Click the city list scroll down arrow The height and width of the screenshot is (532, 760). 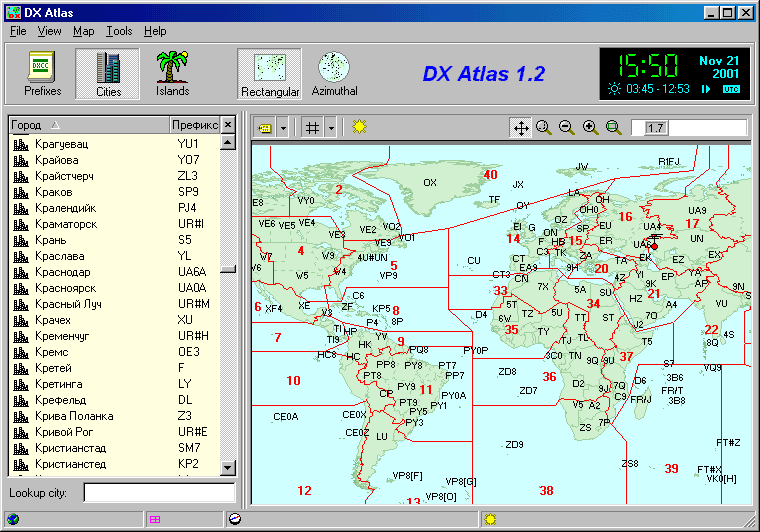point(228,468)
